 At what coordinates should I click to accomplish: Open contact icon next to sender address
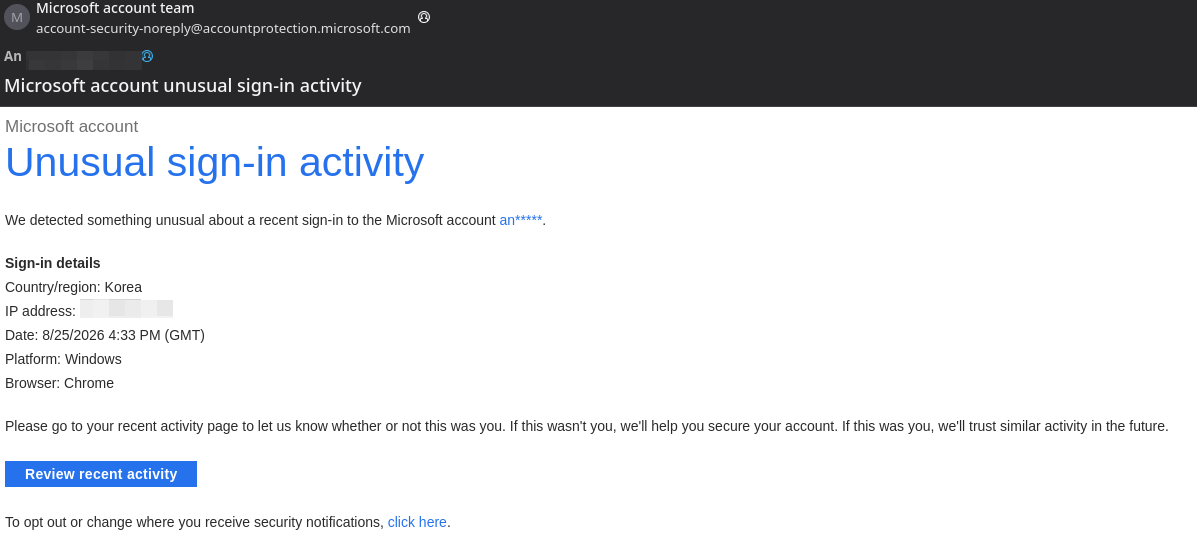[424, 17]
